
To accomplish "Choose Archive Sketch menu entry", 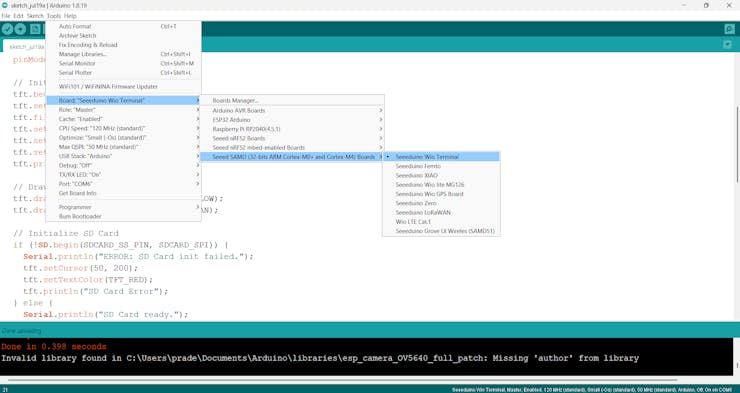I will tap(123, 36).
